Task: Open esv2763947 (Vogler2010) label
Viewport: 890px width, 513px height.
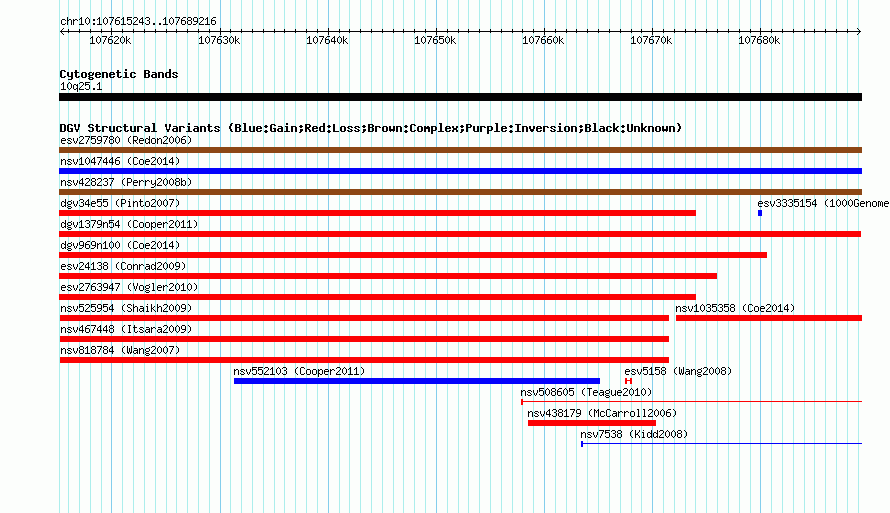Action: [129, 287]
